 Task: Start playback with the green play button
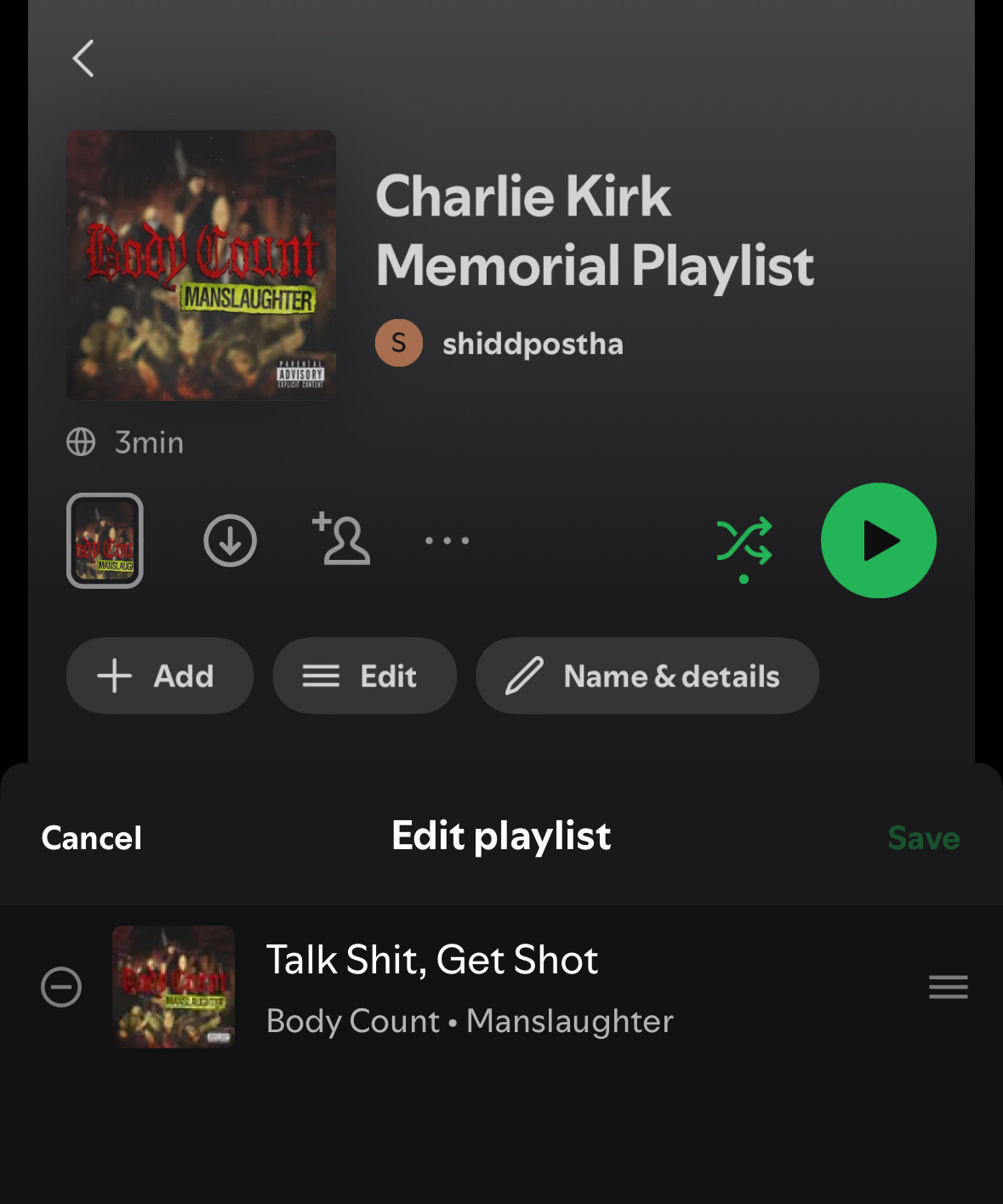point(879,540)
